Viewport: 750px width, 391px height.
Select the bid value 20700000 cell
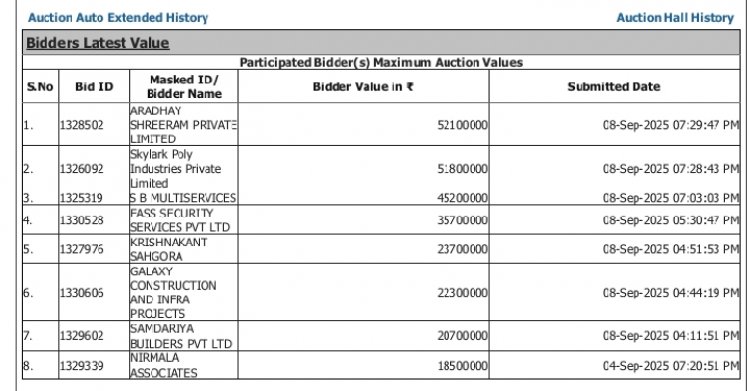[x=364, y=336]
